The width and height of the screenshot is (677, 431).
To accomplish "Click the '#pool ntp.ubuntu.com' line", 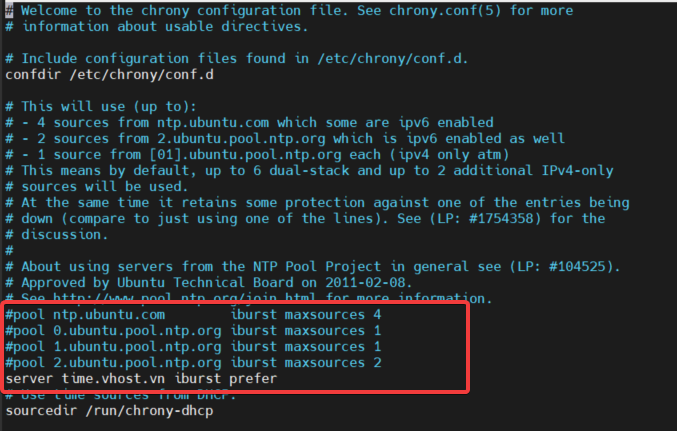I will pos(193,315).
